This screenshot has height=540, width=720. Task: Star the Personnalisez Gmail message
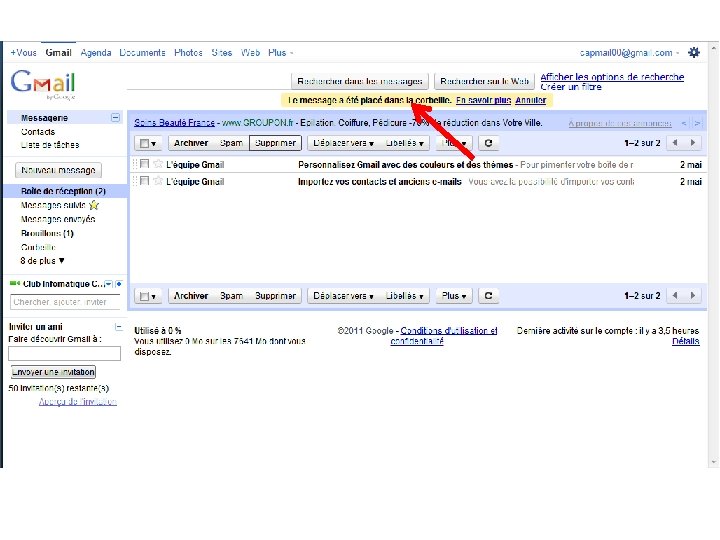tap(158, 164)
